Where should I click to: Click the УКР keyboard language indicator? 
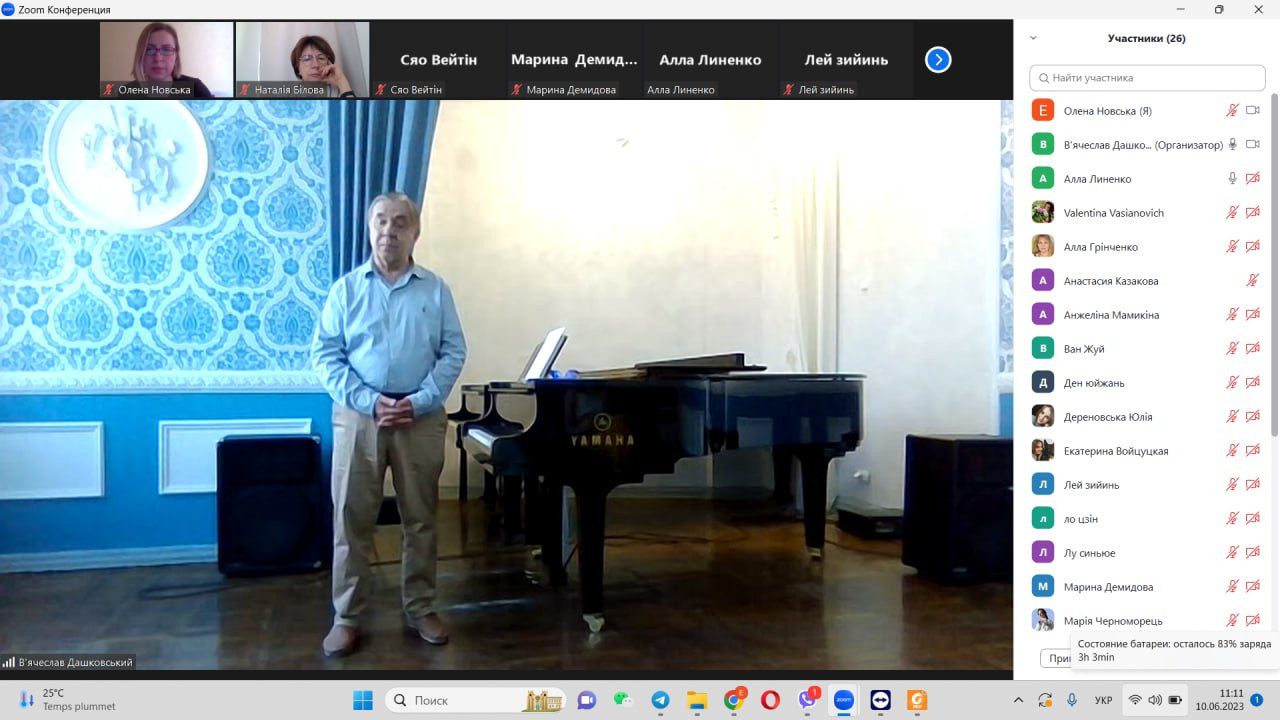coord(1104,700)
